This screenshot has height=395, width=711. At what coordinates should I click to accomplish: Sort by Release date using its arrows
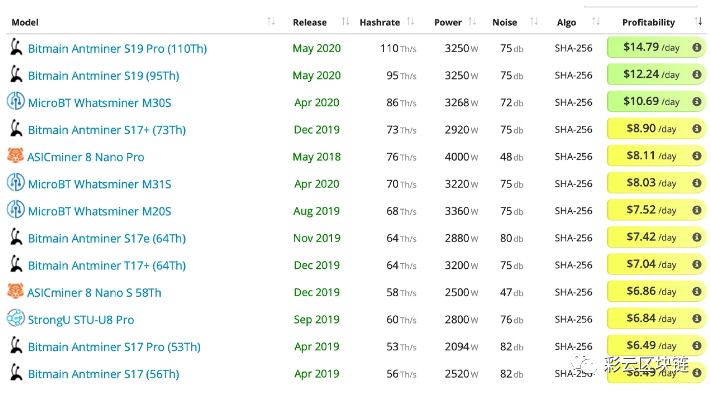[346, 21]
